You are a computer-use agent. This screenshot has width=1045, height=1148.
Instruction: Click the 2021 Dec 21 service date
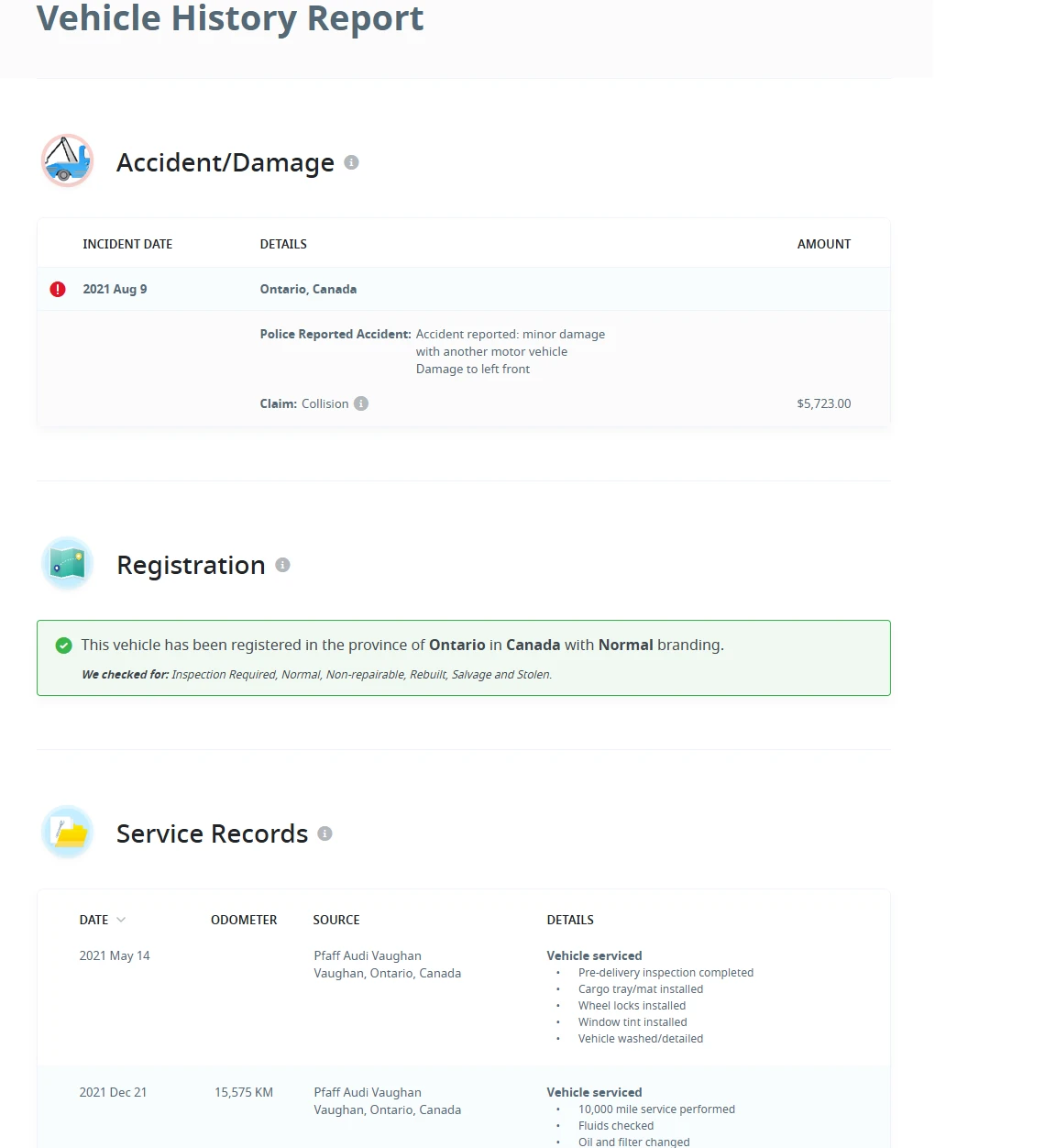pos(113,1092)
